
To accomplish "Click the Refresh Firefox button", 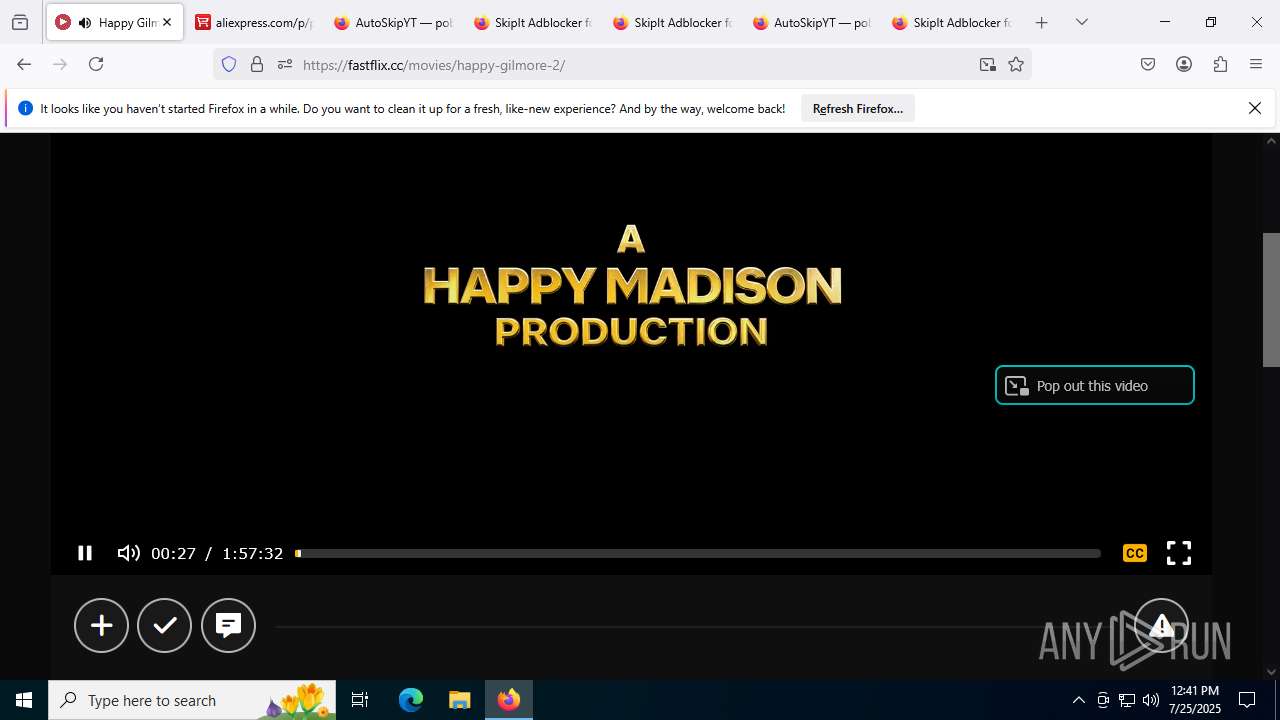I will (x=858, y=108).
